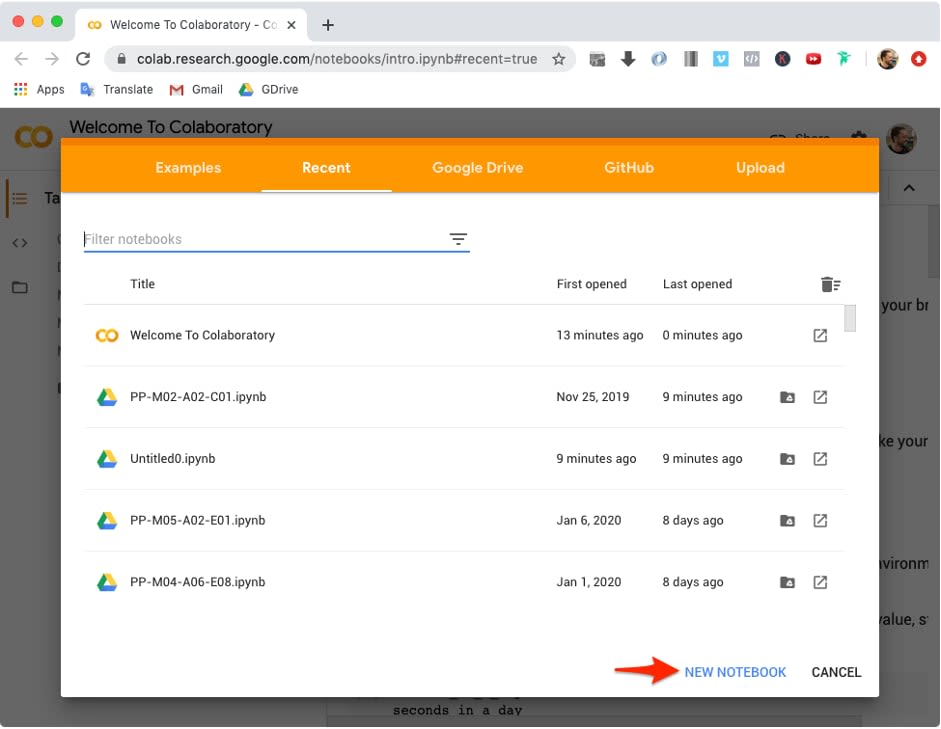This screenshot has width=941, height=729.
Task: Show PP-M05-A02-E01.ipynb in Drive folder icon
Action: tap(787, 521)
